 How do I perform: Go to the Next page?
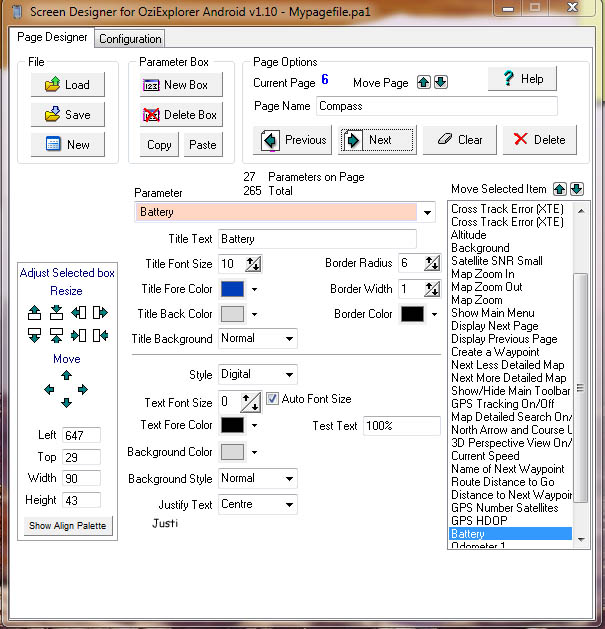tap(377, 140)
